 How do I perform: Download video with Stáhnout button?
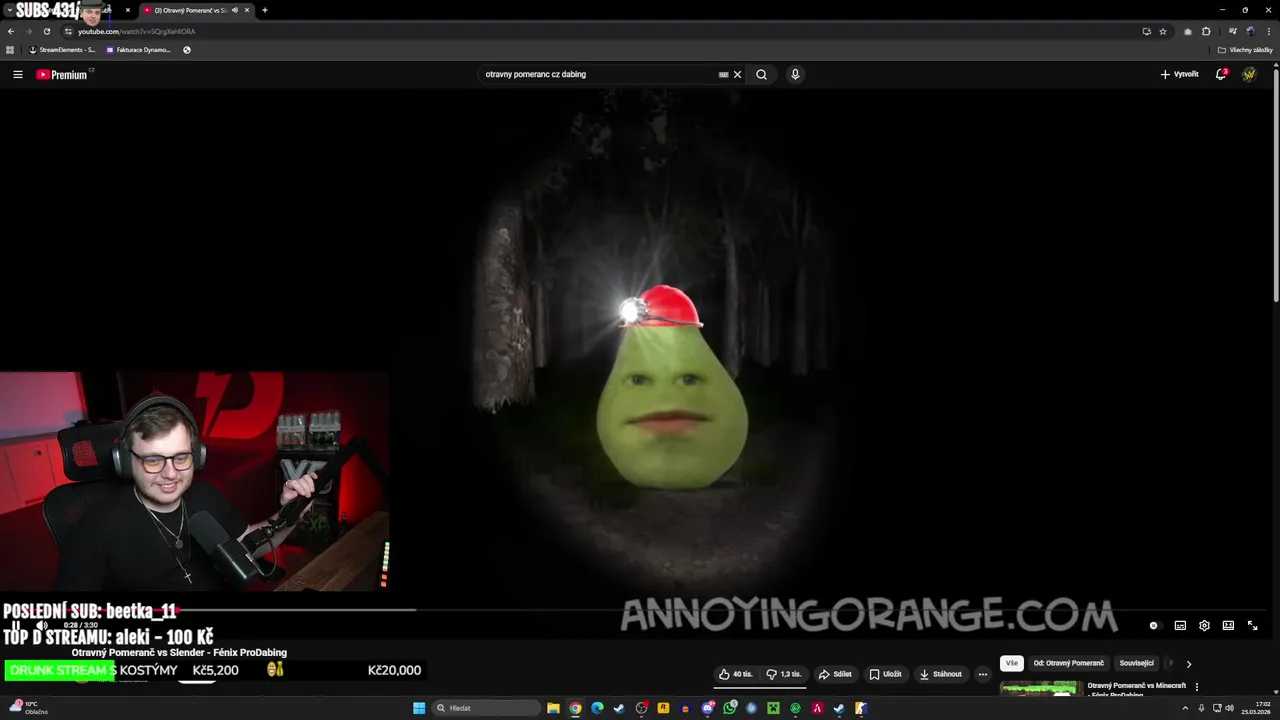point(940,674)
